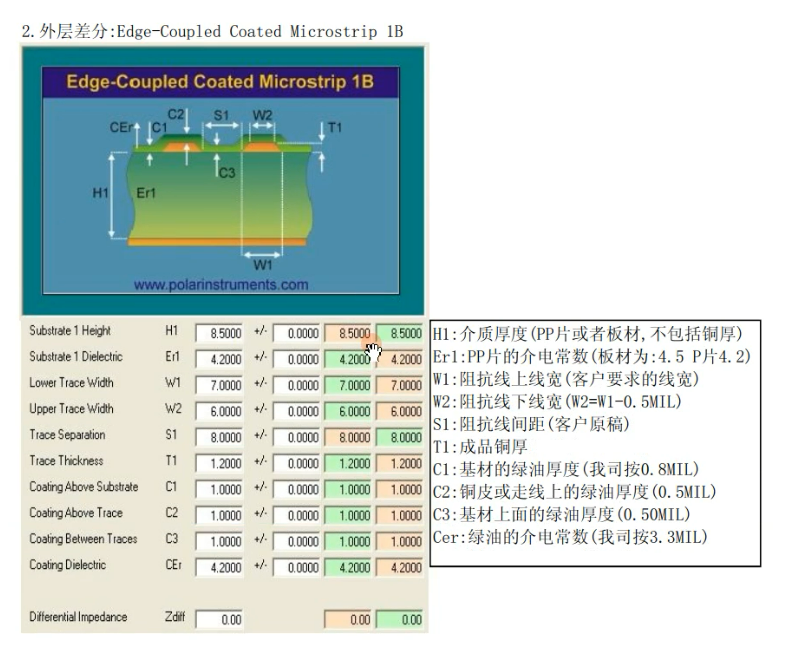Click the S1 spacing marker in the diagram
The image size is (803, 672).
(221, 116)
